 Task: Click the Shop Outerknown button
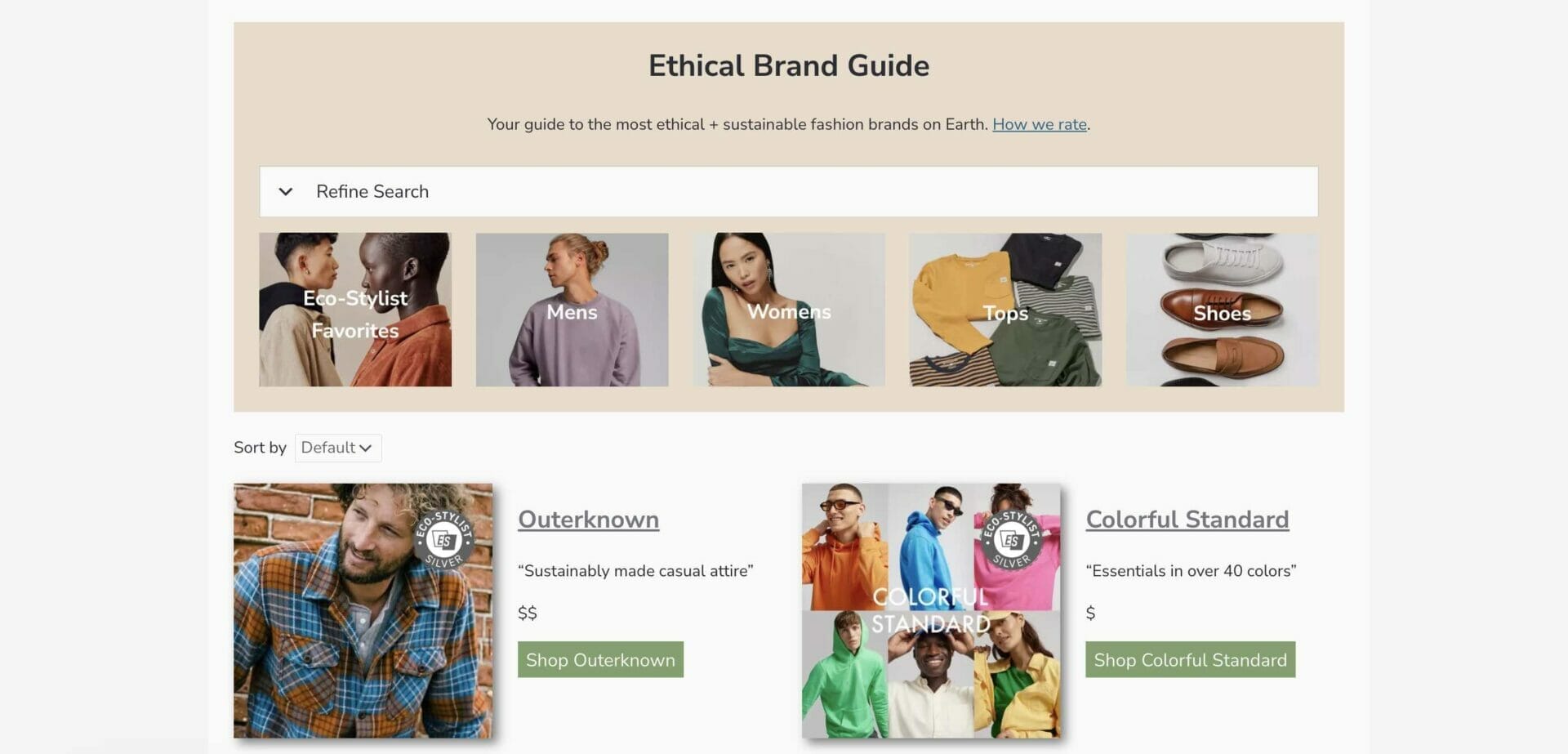tap(600, 659)
